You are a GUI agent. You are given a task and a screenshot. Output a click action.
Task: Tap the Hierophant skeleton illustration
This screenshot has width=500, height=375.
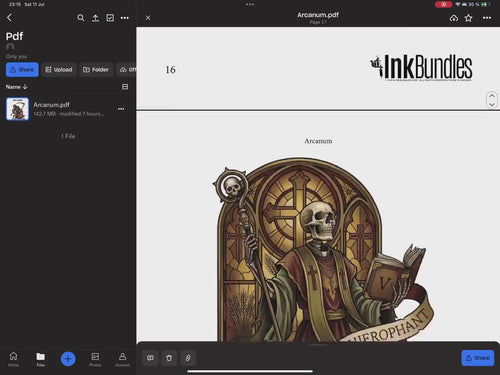pos(323,250)
